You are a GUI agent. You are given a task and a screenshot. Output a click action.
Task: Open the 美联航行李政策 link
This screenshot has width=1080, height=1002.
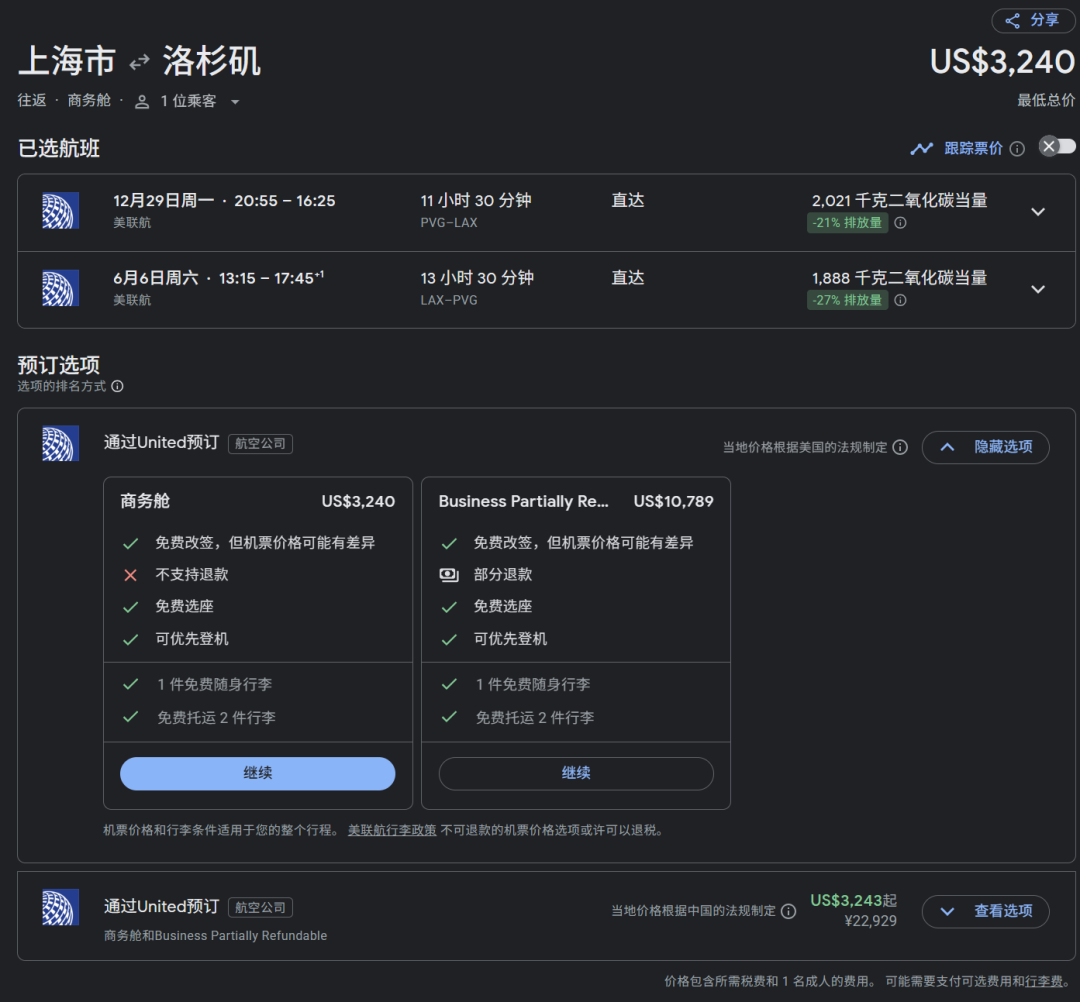pos(392,830)
